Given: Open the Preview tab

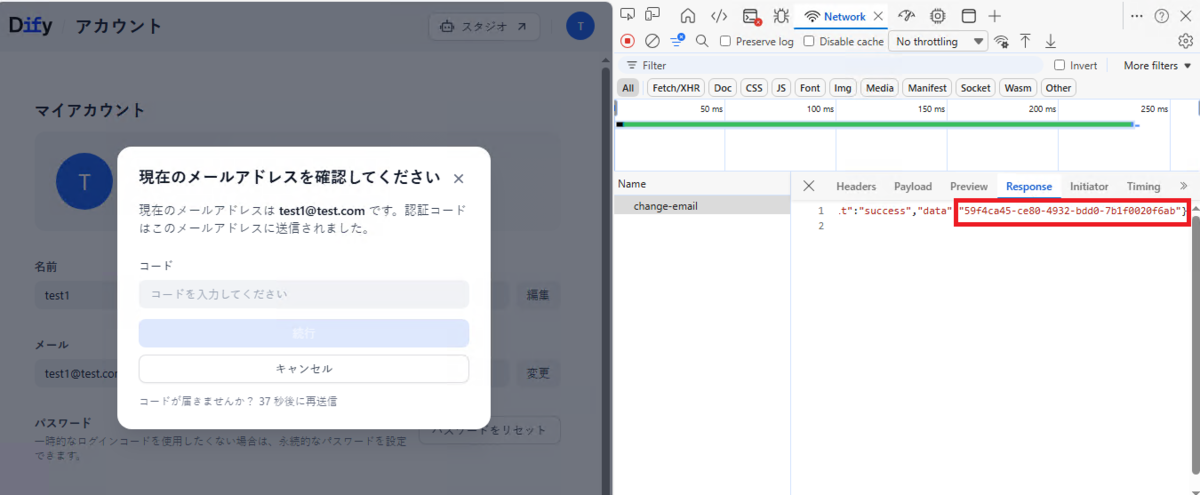Looking at the screenshot, I should pos(969,186).
